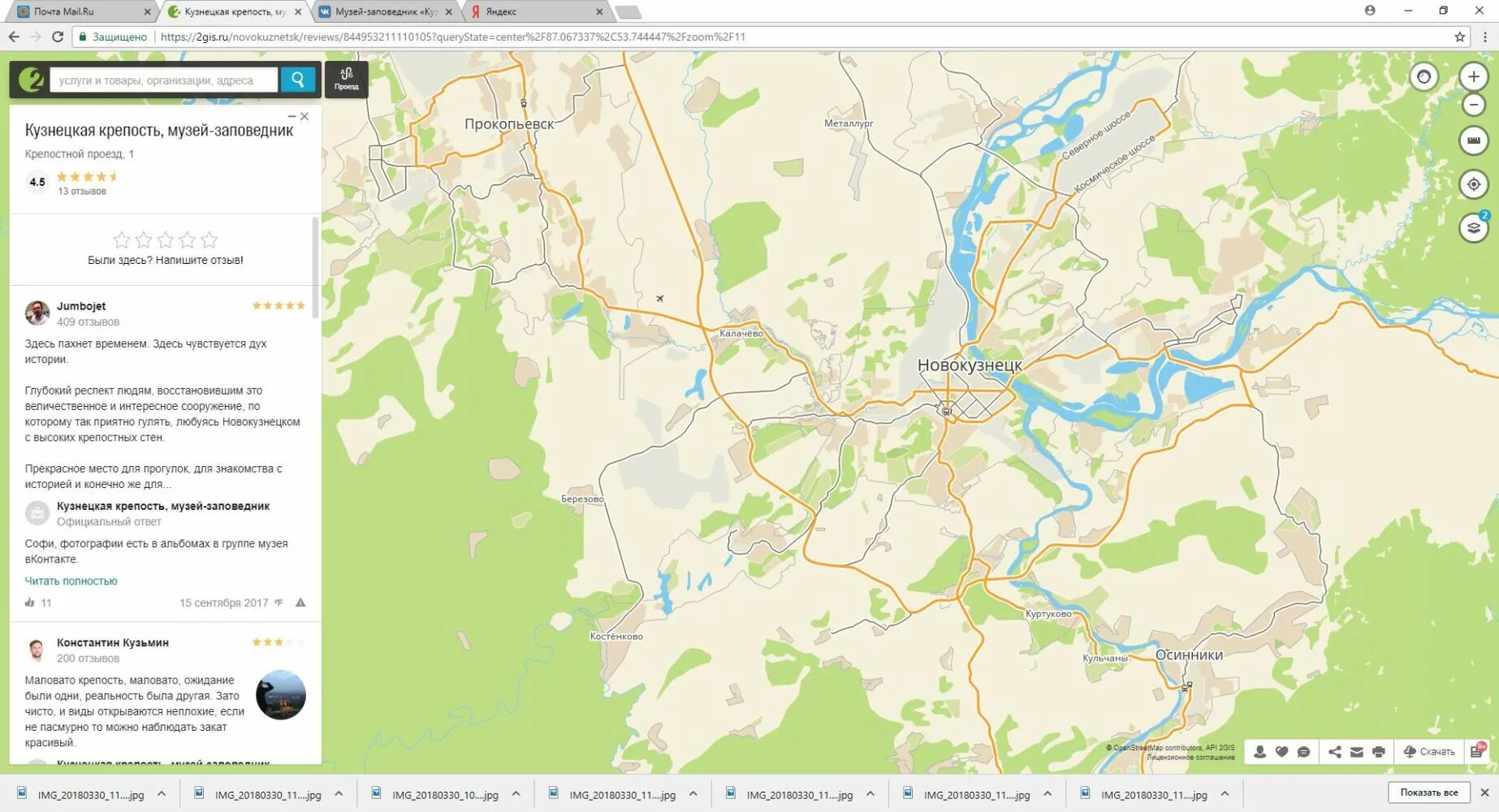Click the reviews panel scrollbar

tap(316, 268)
